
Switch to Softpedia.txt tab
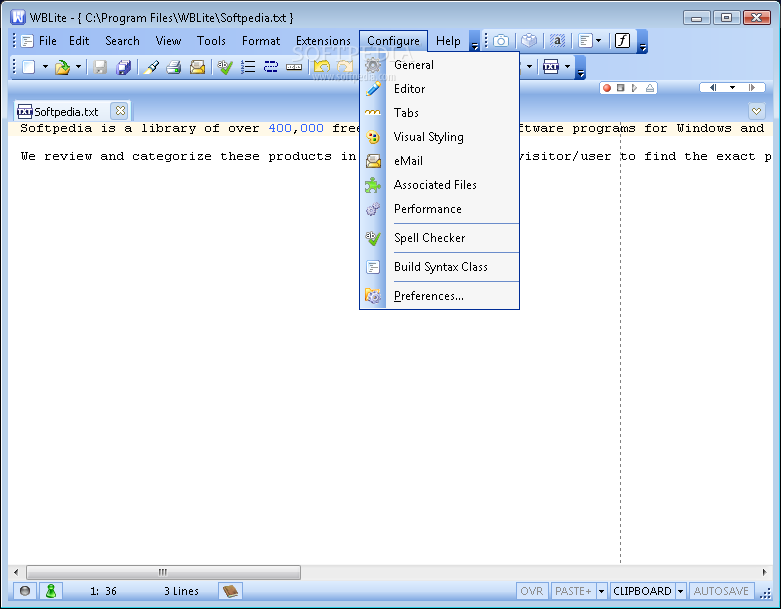[x=66, y=112]
